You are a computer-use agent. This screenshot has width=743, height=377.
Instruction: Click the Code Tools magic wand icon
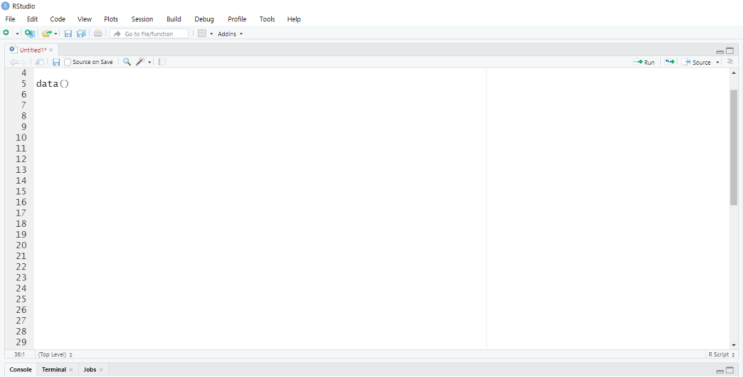click(140, 62)
